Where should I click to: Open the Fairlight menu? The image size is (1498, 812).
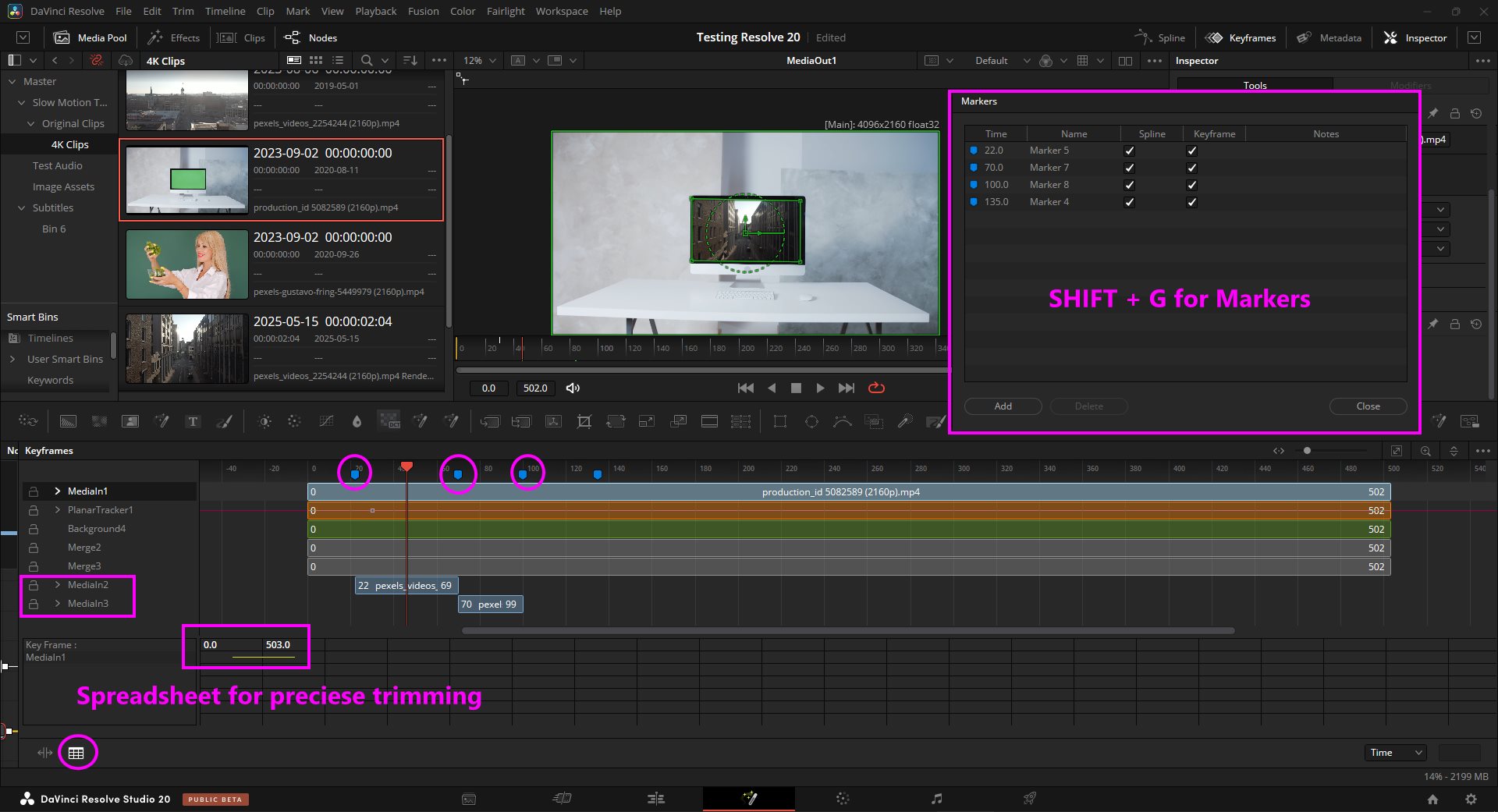[506, 11]
